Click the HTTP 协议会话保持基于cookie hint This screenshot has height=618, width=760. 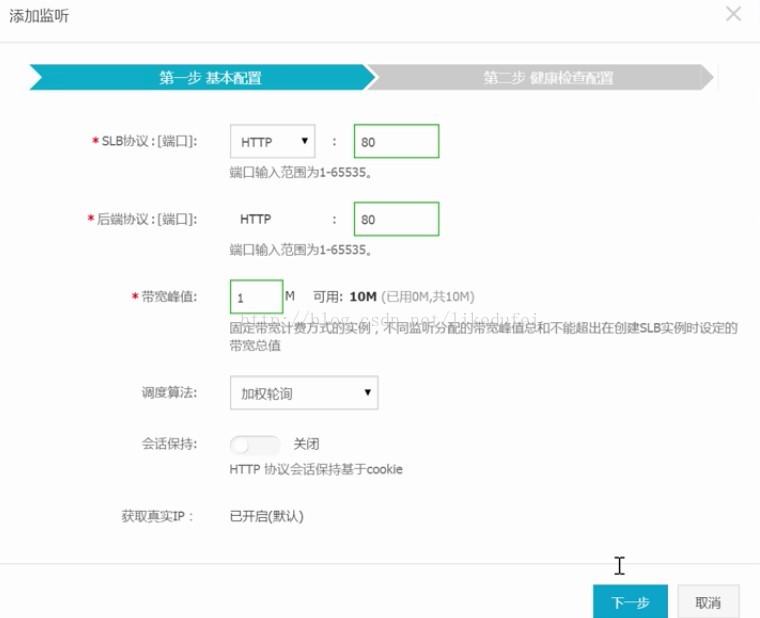(x=316, y=469)
